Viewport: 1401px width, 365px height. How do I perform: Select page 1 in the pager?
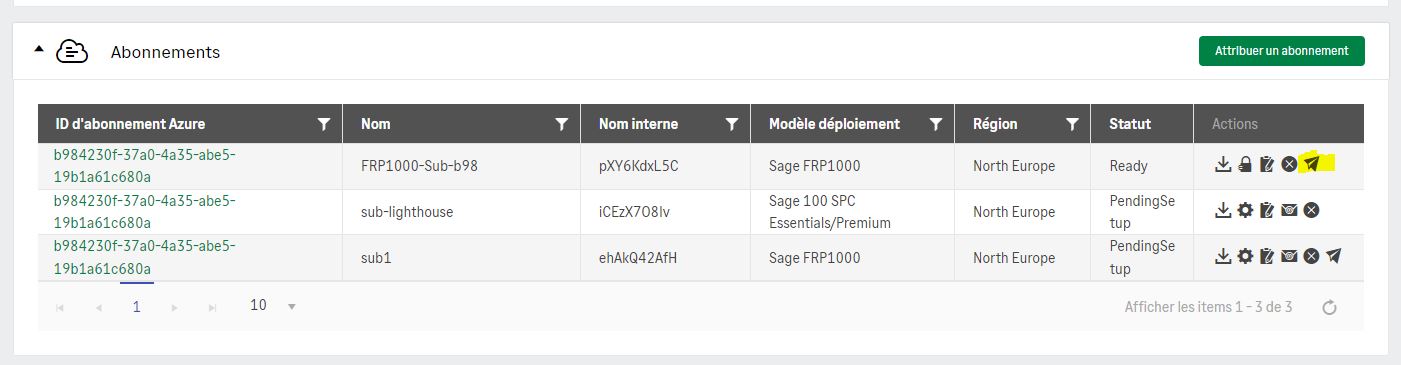click(137, 307)
